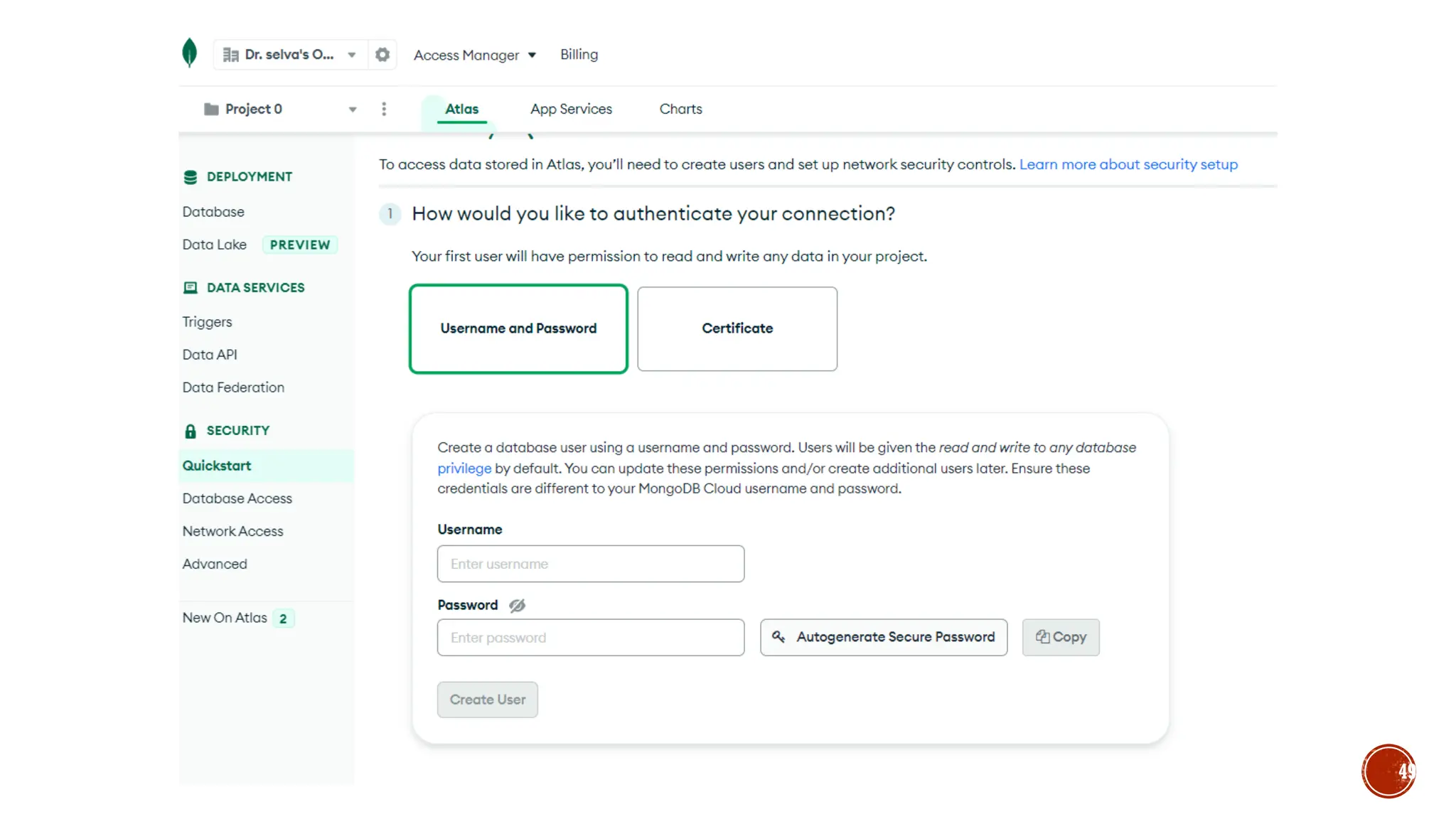Click the orange badge in the corner
1456x819 pixels.
coord(1388,771)
